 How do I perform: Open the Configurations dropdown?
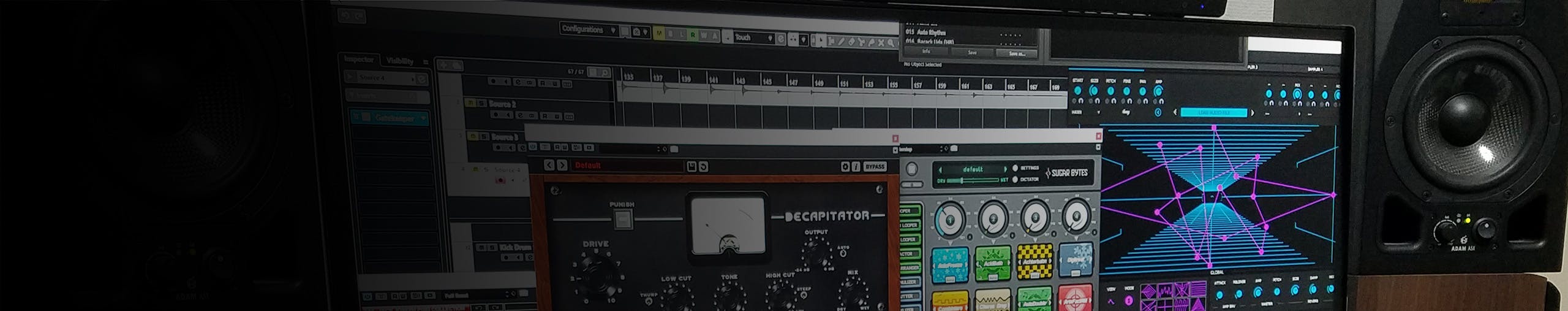(589, 29)
